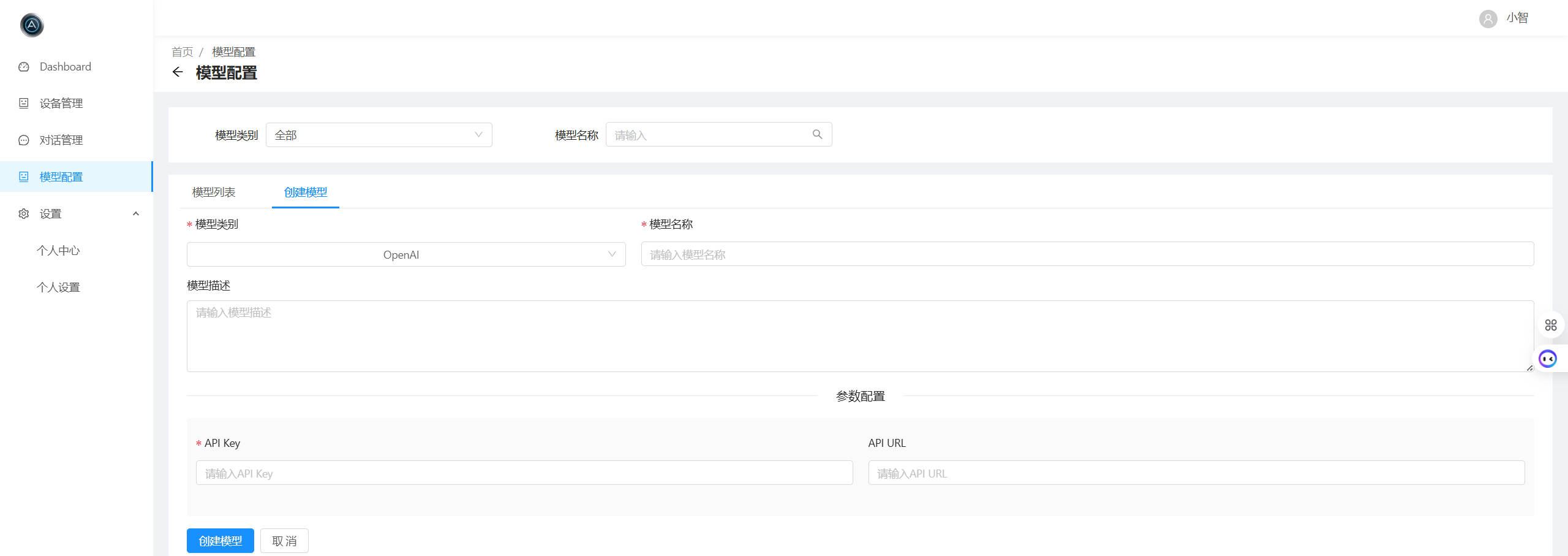The image size is (1568, 556).
Task: Collapse the 设置 sidebar submenu
Action: pos(136,214)
